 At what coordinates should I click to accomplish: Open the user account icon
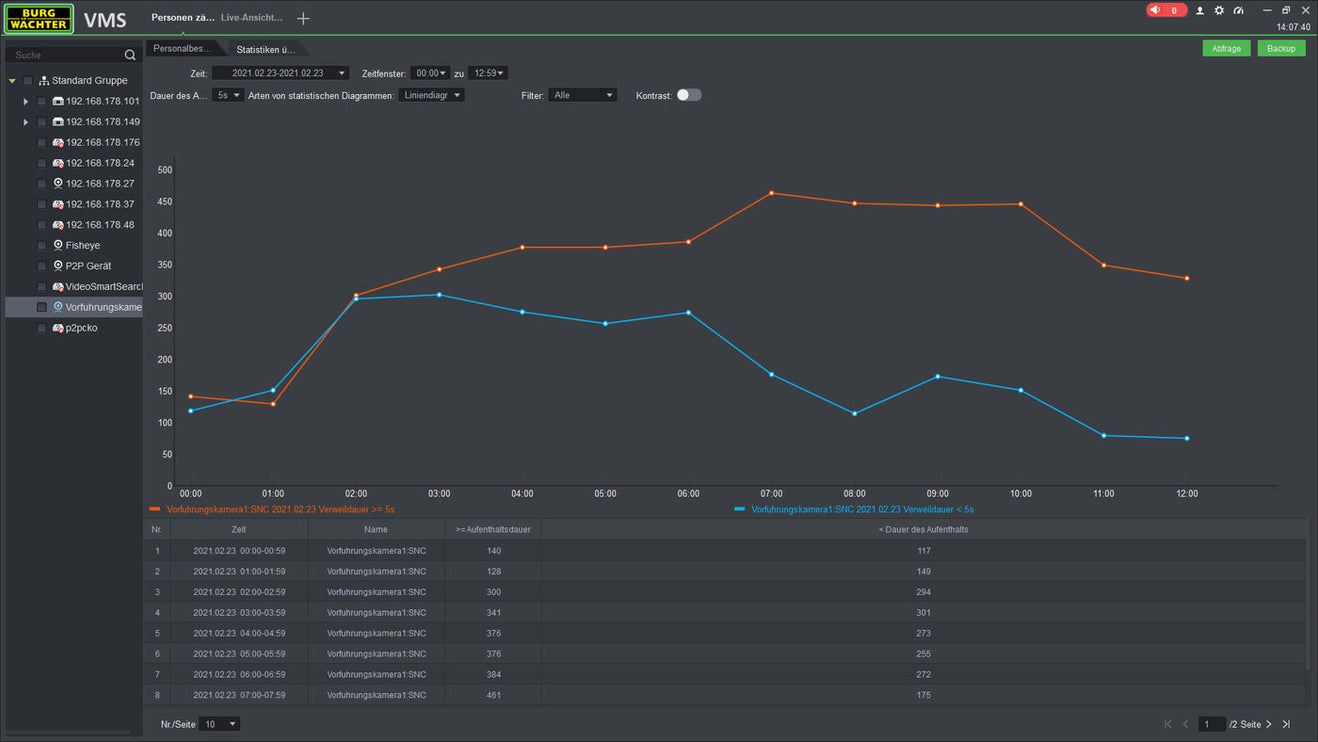tap(1200, 10)
